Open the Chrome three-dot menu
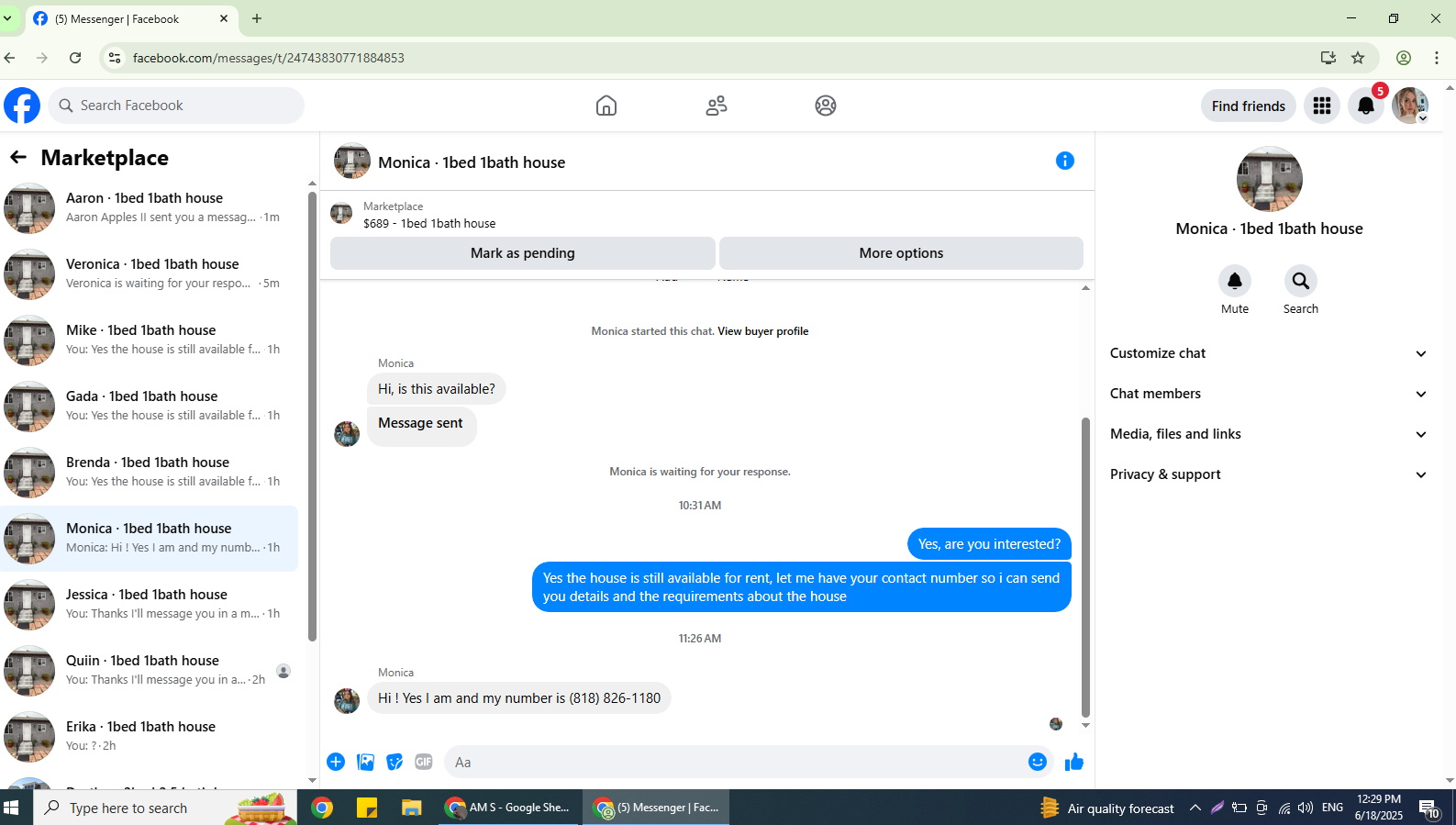Image resolution: width=1456 pixels, height=825 pixels. click(1437, 58)
